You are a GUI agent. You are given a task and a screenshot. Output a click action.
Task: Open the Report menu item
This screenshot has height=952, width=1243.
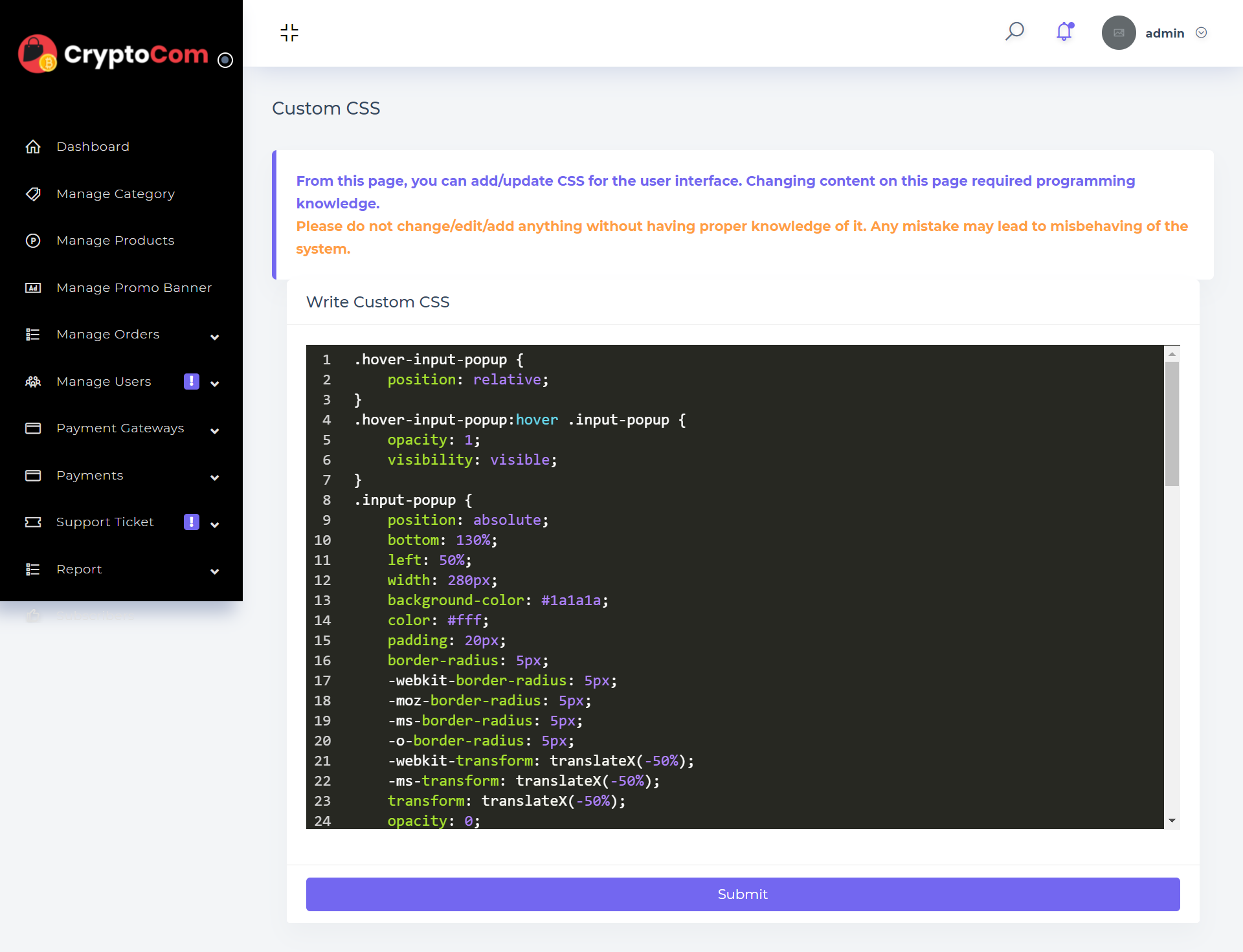click(79, 570)
